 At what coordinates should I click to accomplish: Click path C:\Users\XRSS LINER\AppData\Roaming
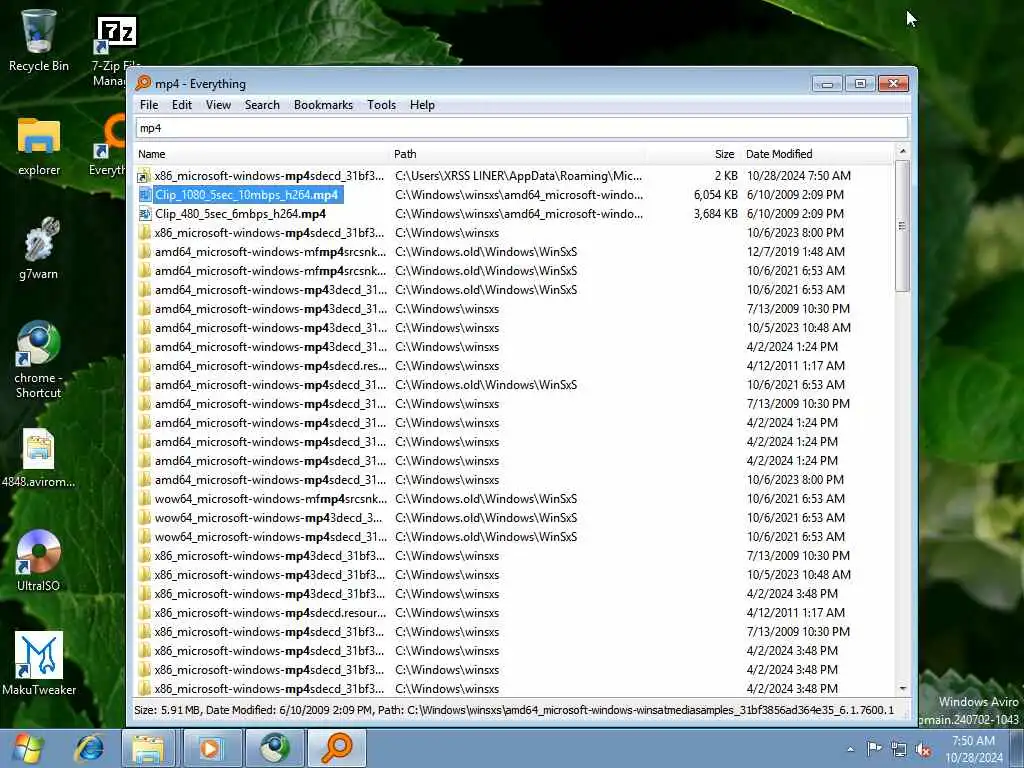[x=519, y=176]
